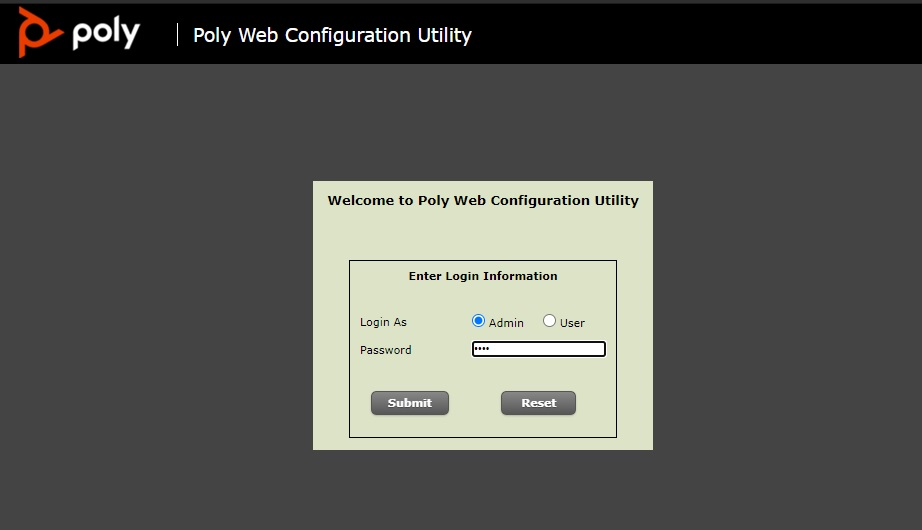Click the header title 'Poly Web Configuration Utility'
922x530 pixels.
click(x=332, y=35)
